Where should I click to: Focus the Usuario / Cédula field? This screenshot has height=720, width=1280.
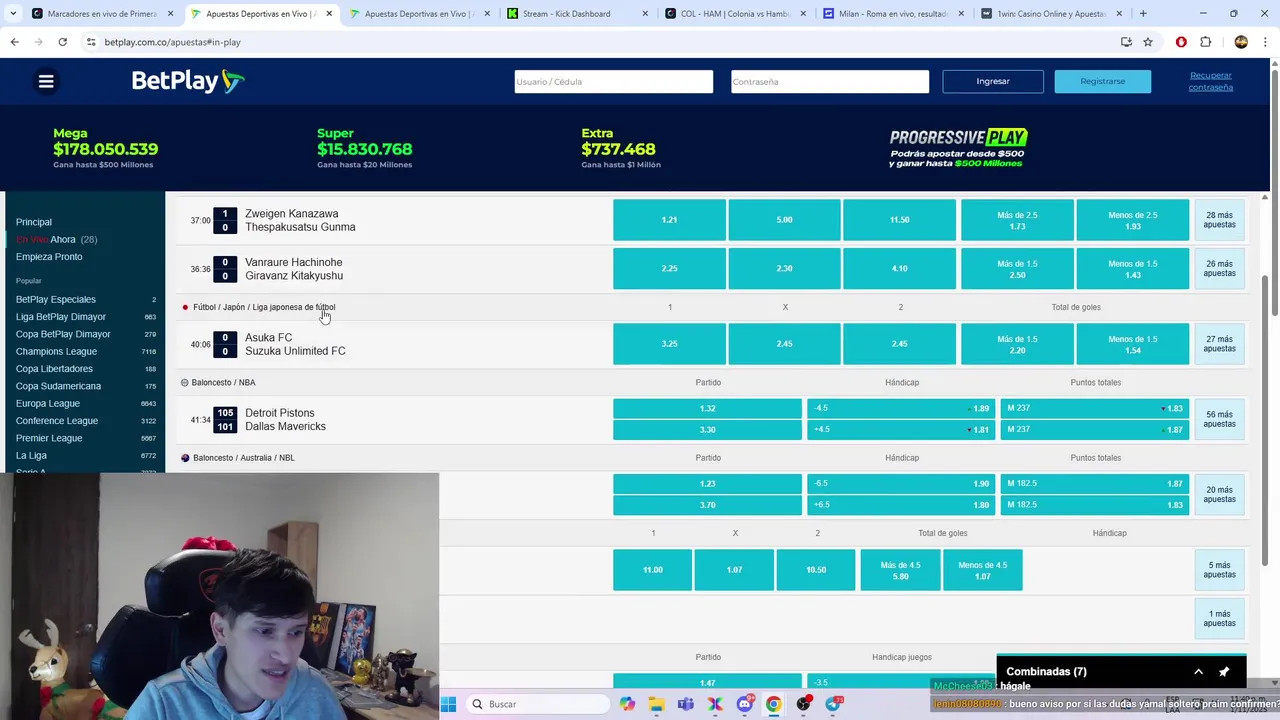point(613,81)
